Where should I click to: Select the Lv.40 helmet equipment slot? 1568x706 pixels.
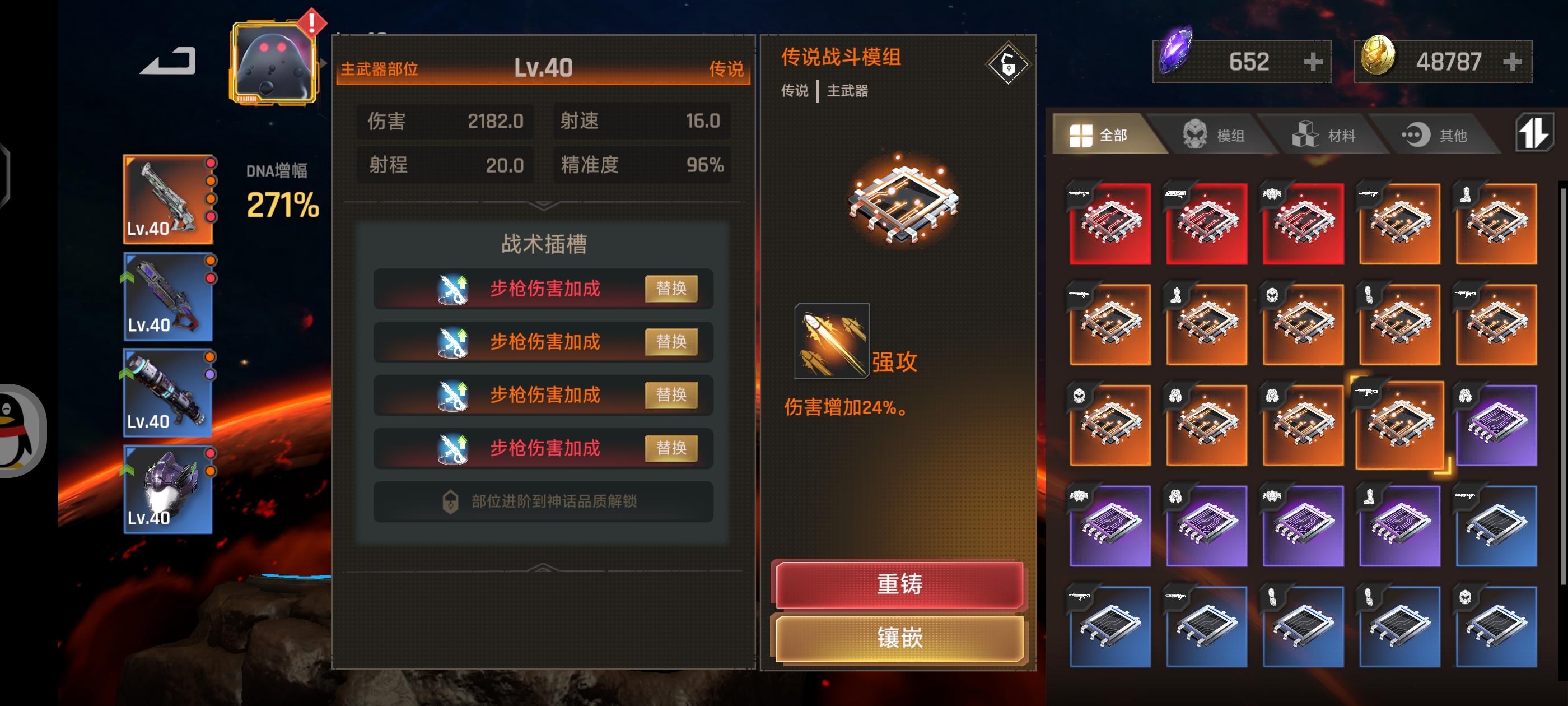169,489
